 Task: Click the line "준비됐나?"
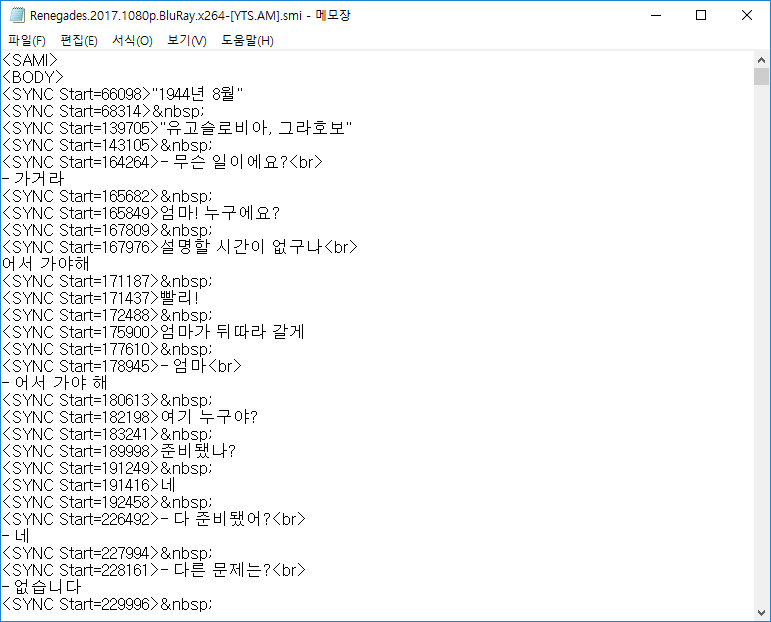[x=119, y=451]
